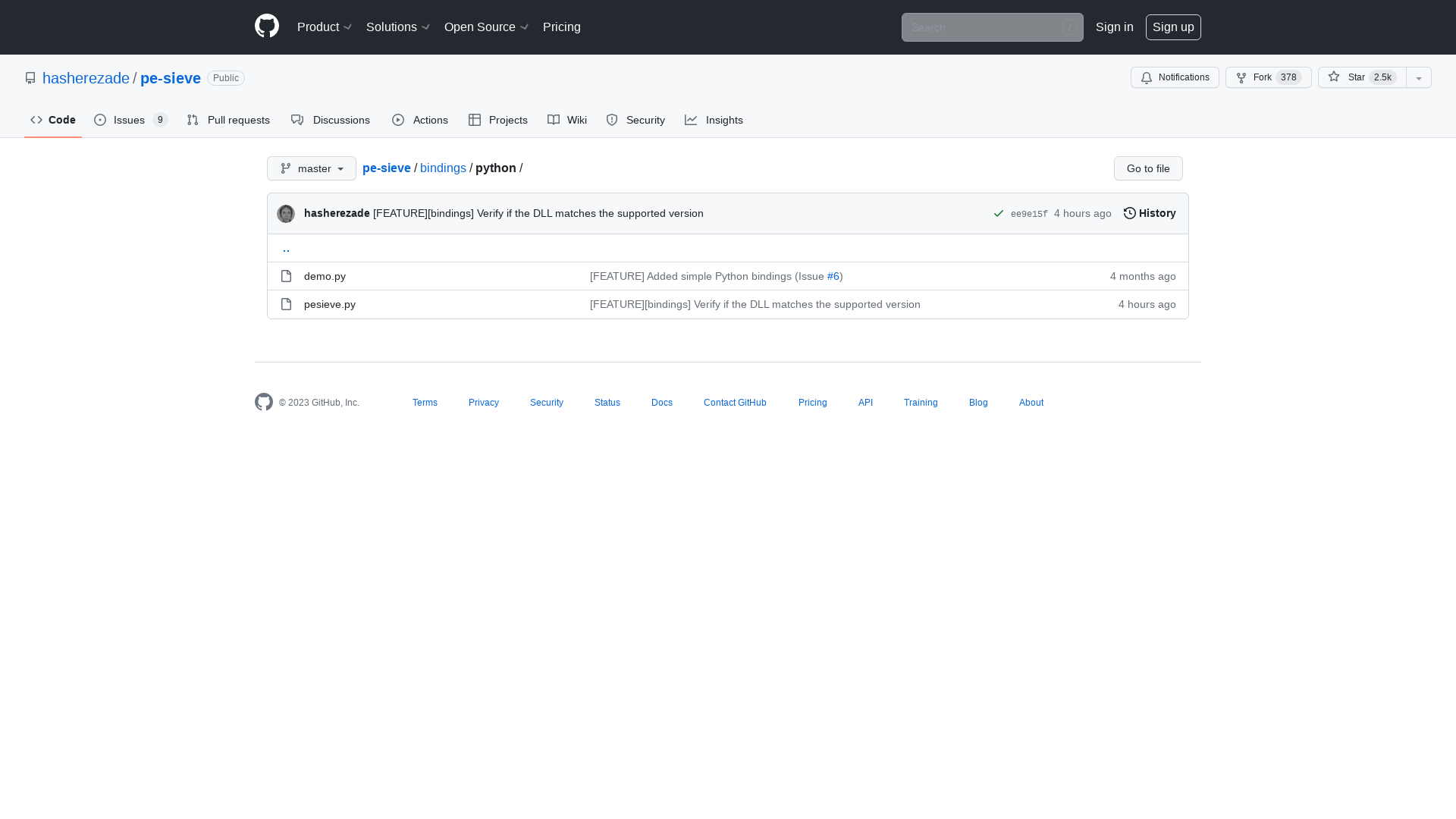The width and height of the screenshot is (1456, 819).
Task: Open the footer Privacy link
Action: coord(484,403)
